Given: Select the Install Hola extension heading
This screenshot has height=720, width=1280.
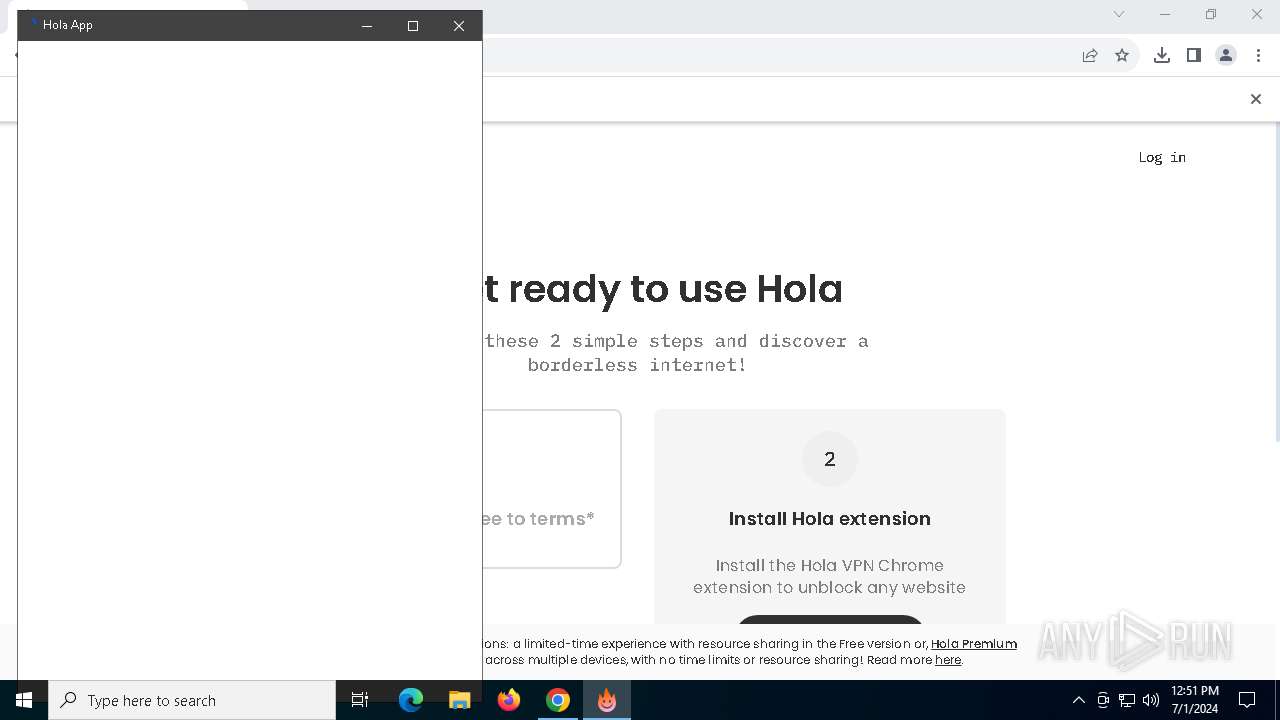Looking at the screenshot, I should pyautogui.click(x=830, y=518).
